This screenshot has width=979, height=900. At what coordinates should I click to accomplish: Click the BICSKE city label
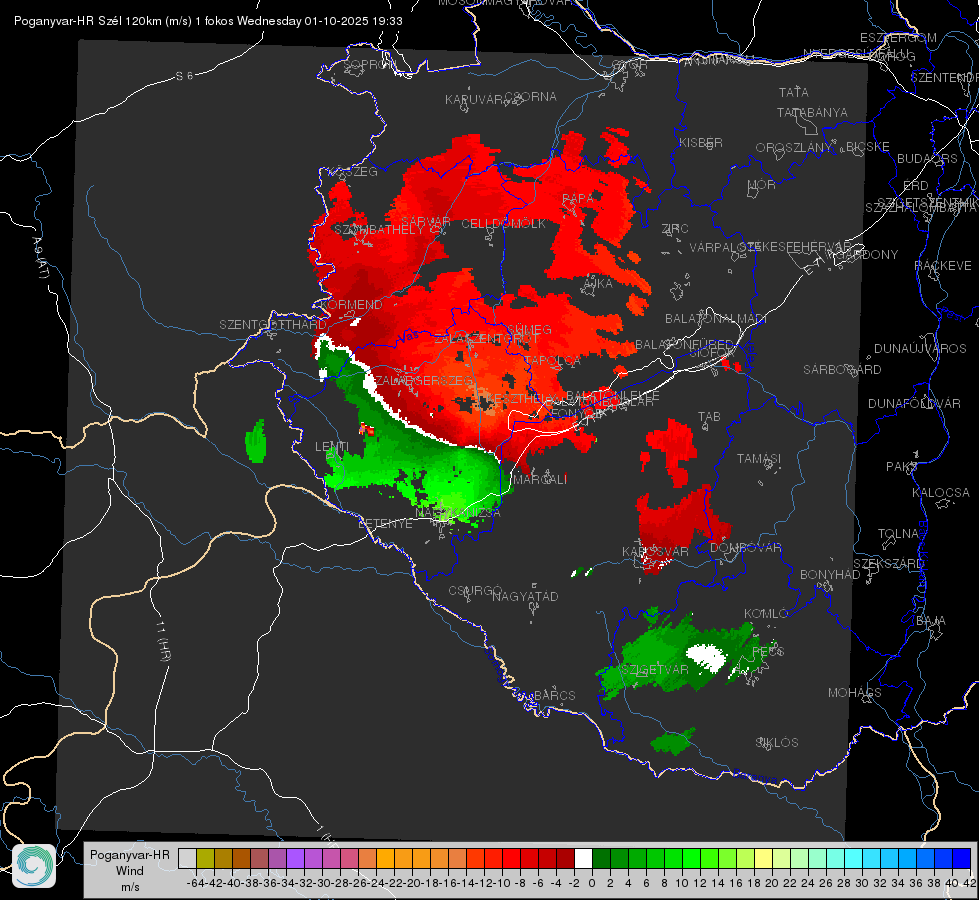click(868, 147)
